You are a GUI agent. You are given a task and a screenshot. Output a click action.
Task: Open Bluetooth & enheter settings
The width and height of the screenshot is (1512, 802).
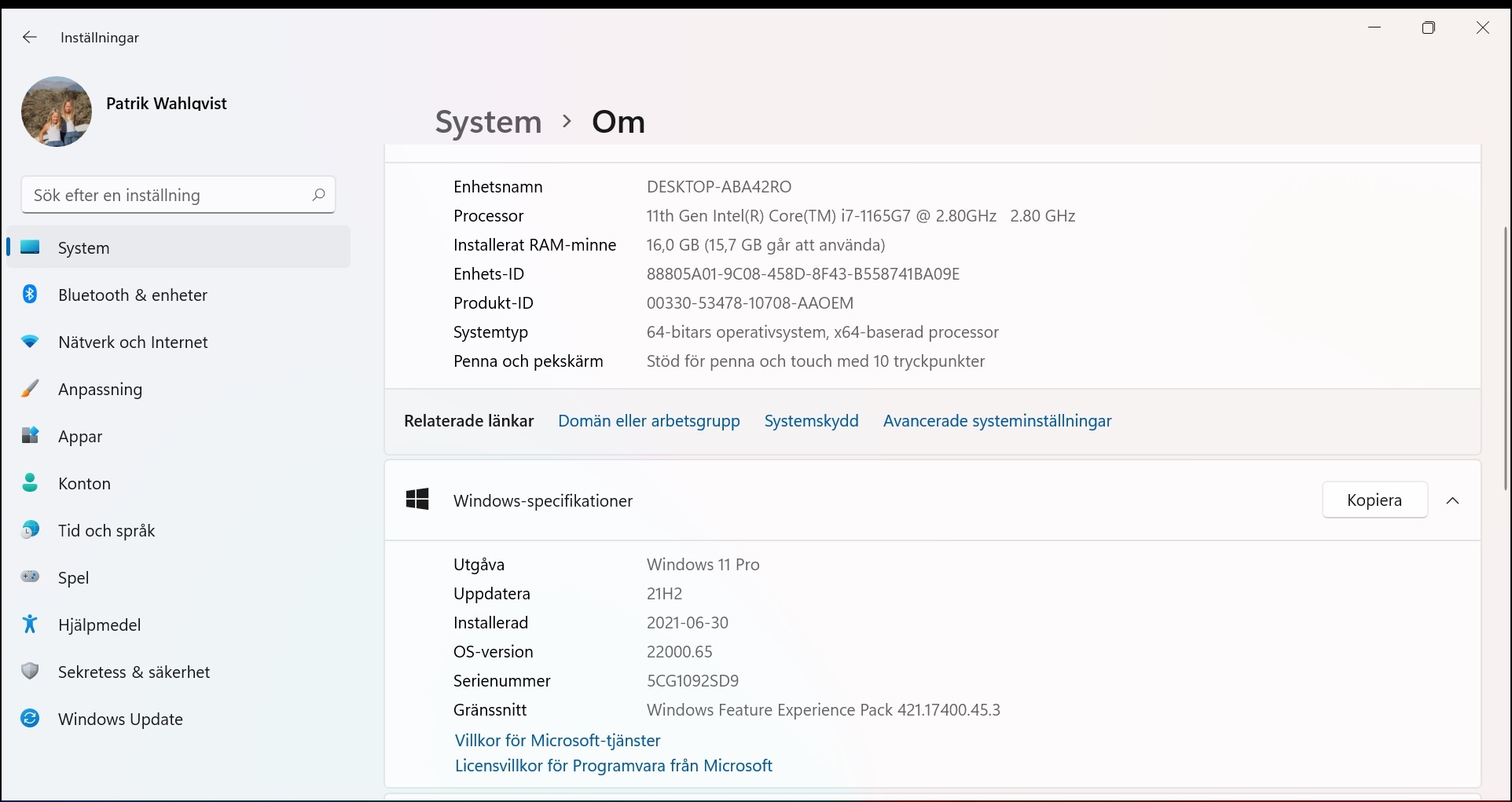(178, 295)
